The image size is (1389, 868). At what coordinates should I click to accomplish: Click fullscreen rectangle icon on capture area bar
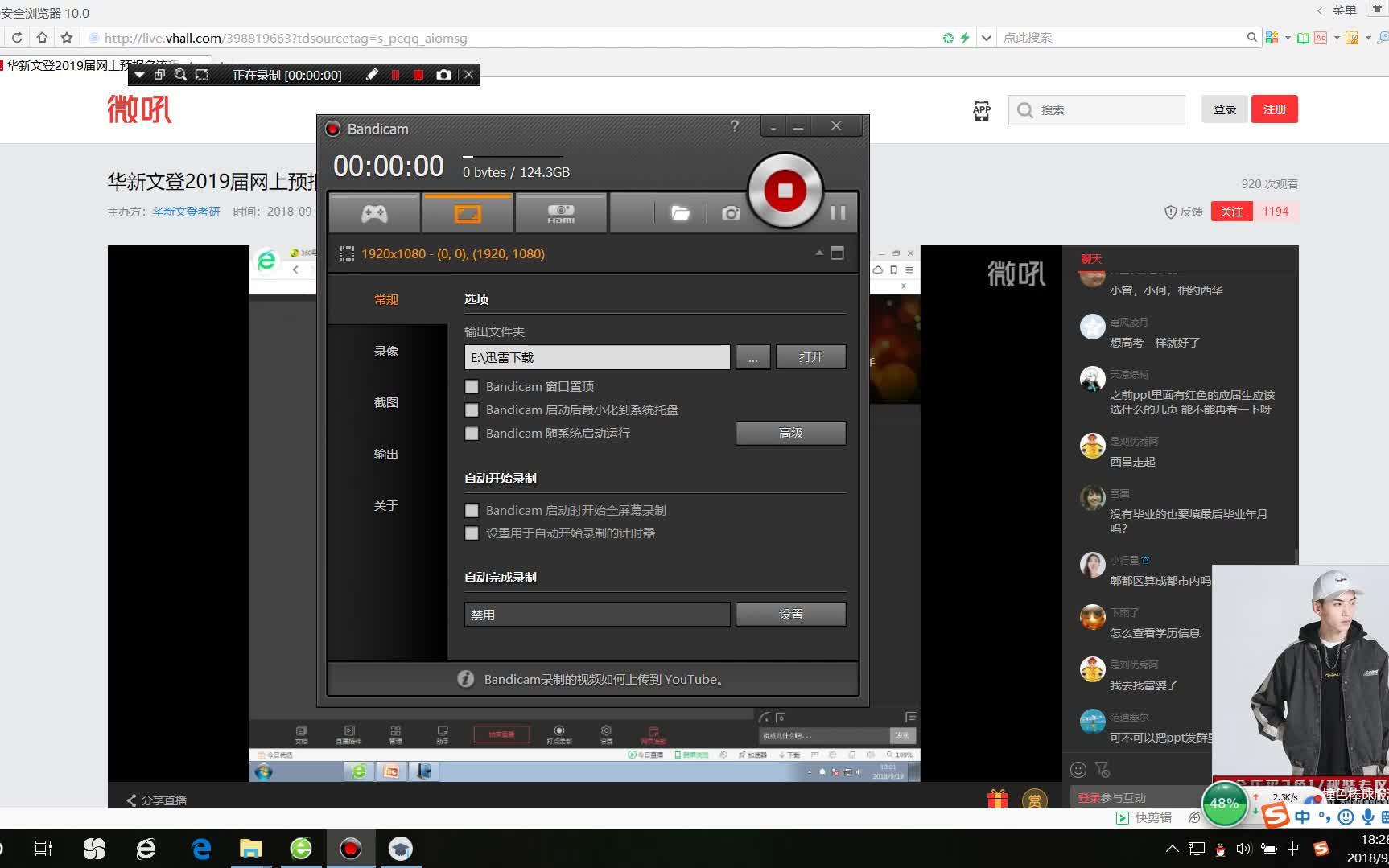pyautogui.click(x=837, y=253)
